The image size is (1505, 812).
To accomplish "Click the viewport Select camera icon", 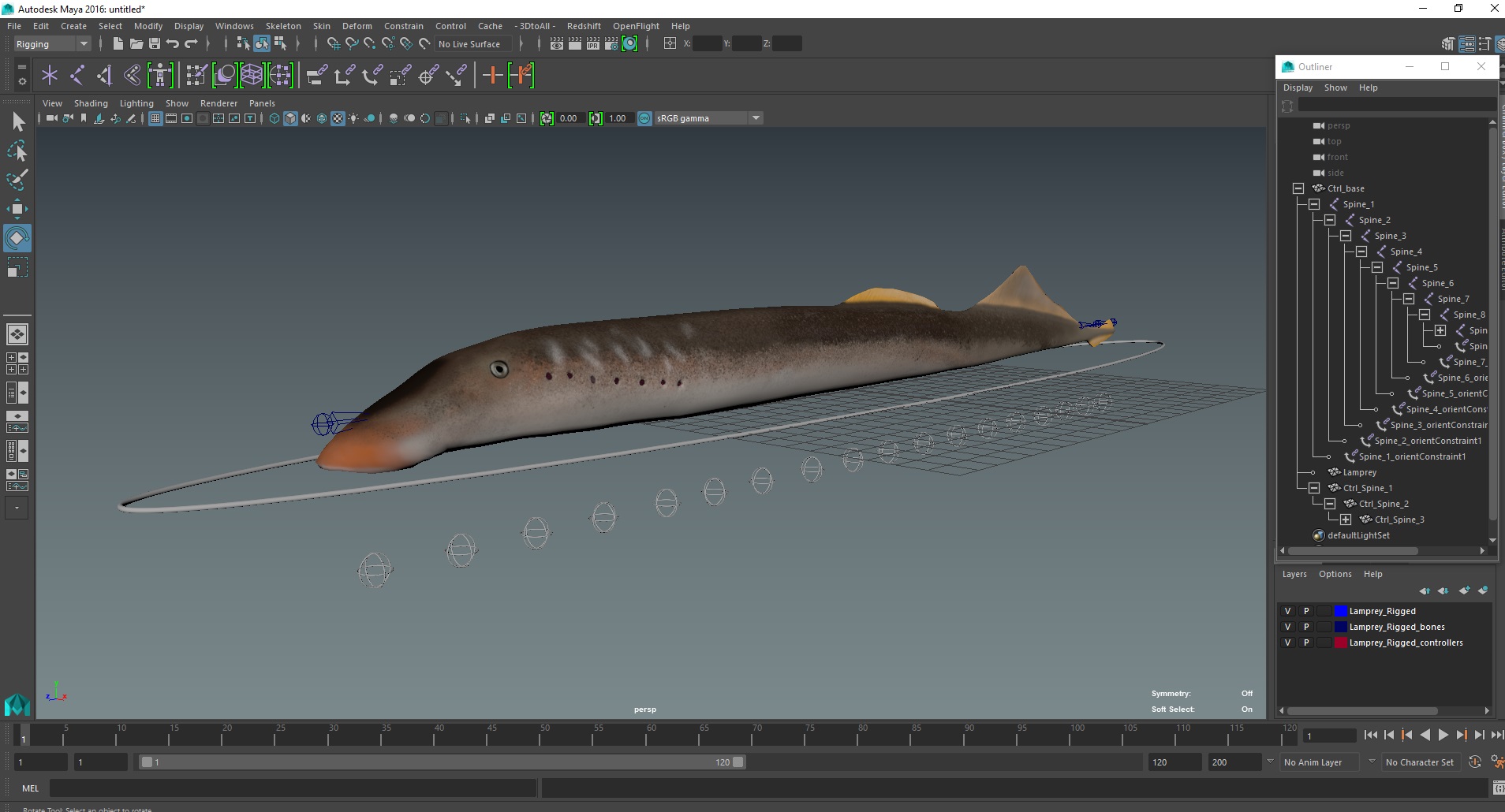I will click(51, 118).
